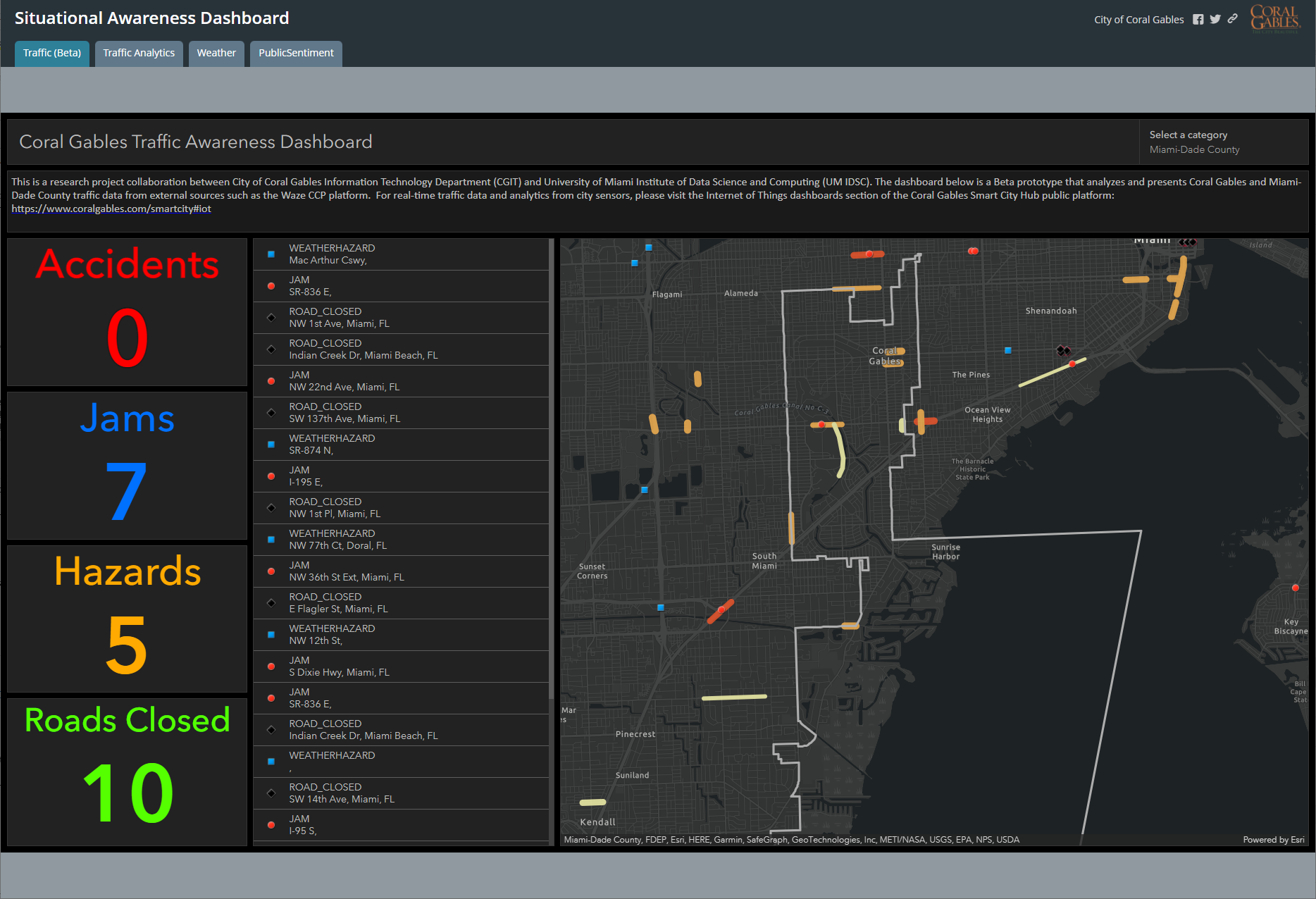Image resolution: width=1316 pixels, height=899 pixels.
Task: Select the Traffic (Beta) tab
Action: (52, 54)
